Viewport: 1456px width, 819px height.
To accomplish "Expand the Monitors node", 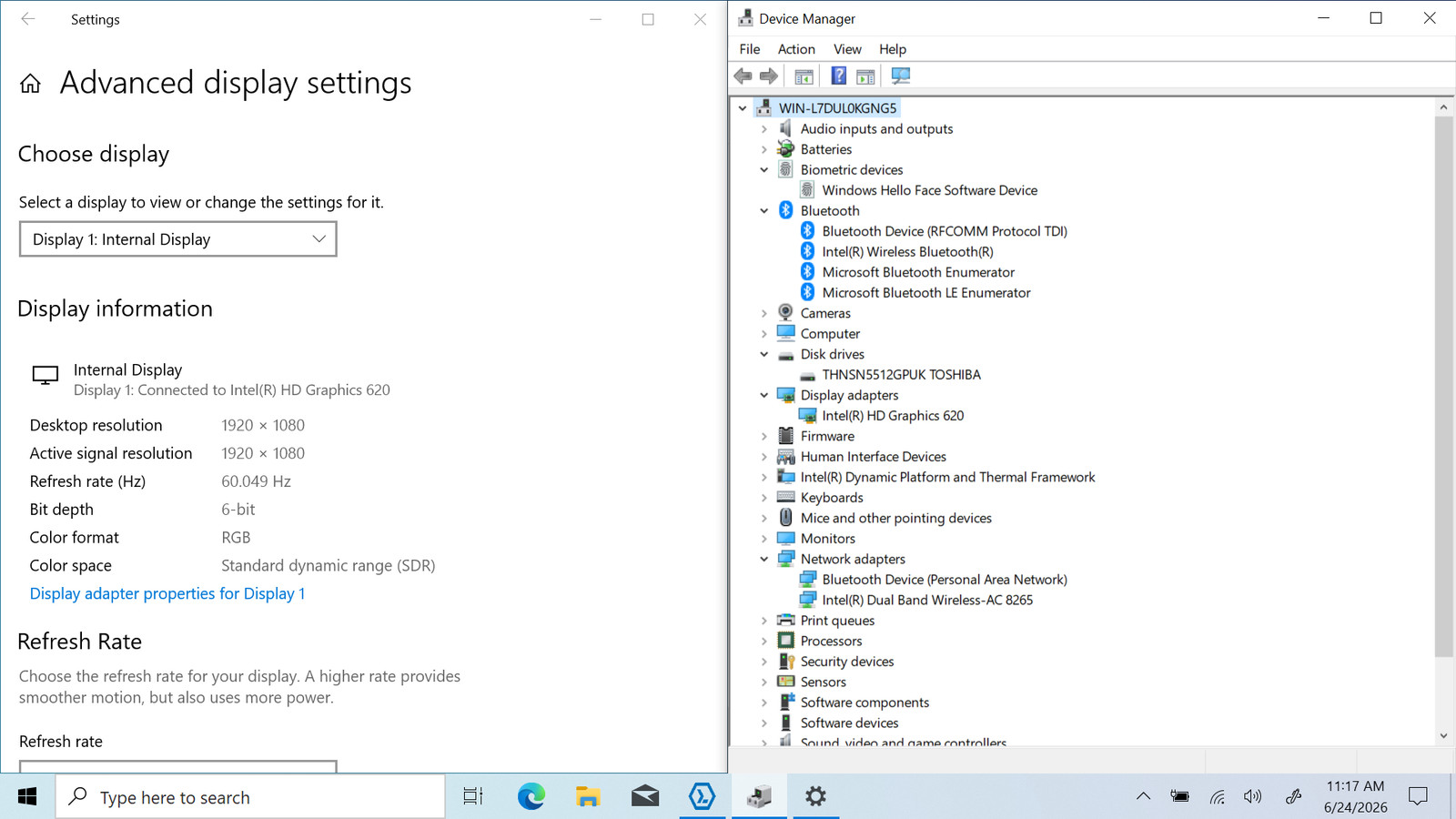I will 764,539.
